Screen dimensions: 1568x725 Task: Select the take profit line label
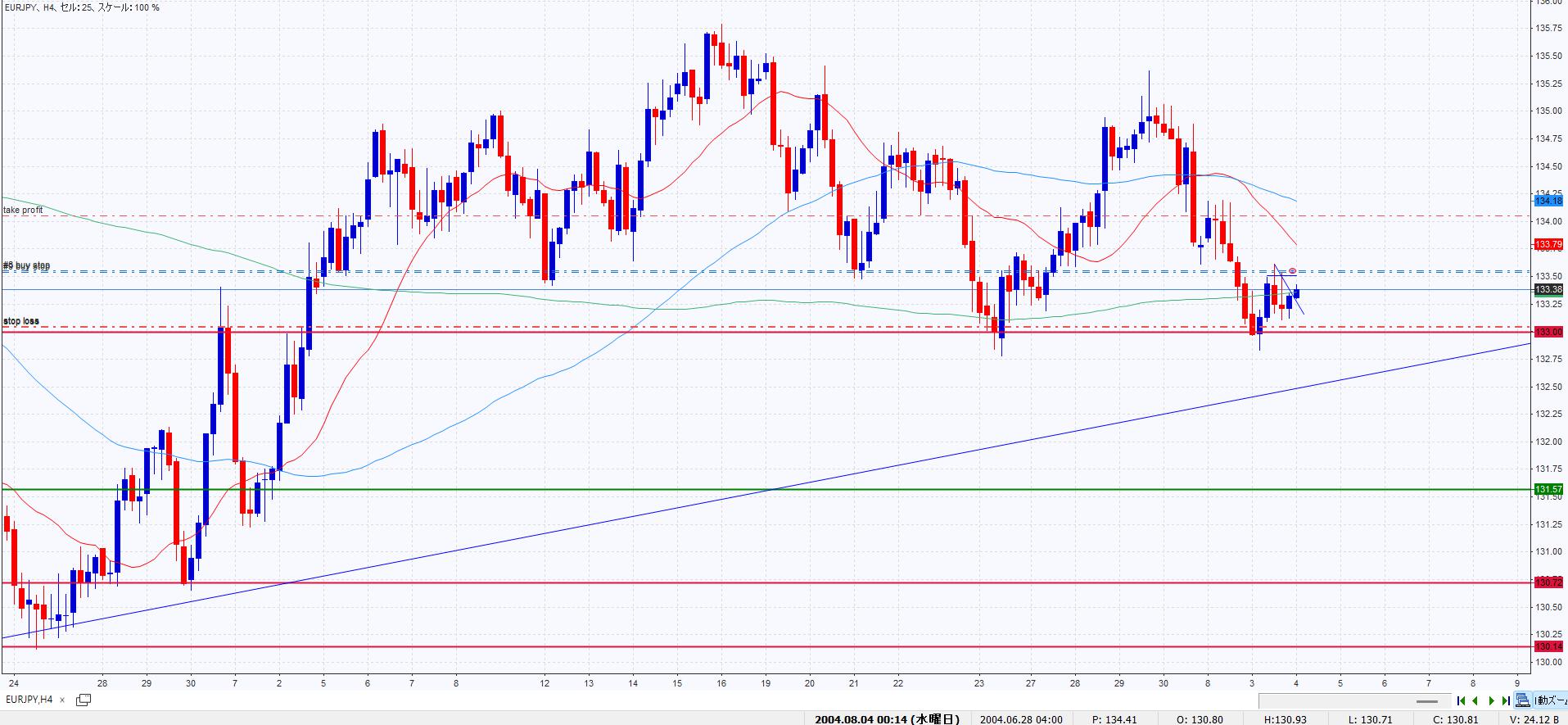tap(23, 211)
